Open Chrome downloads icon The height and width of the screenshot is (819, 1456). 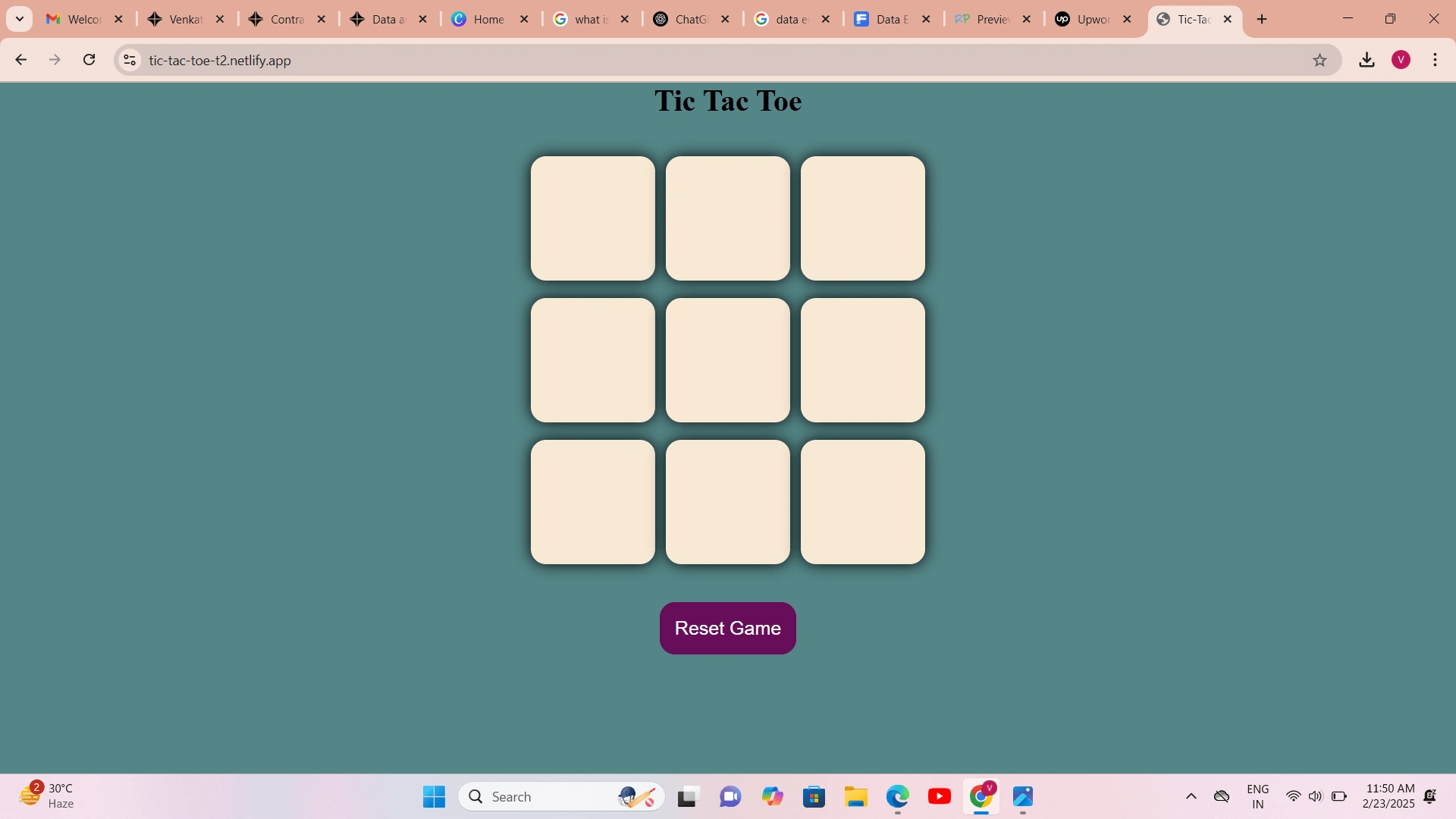[x=1367, y=60]
